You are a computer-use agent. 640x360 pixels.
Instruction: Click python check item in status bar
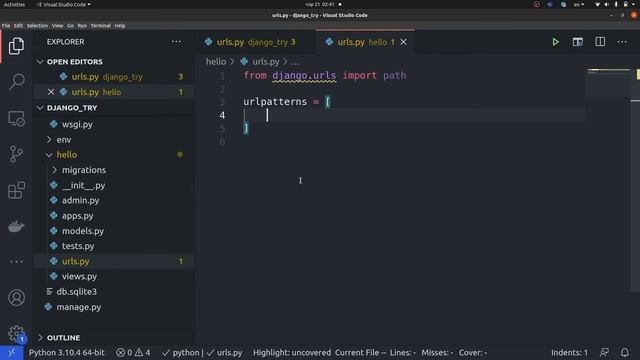coord(181,353)
